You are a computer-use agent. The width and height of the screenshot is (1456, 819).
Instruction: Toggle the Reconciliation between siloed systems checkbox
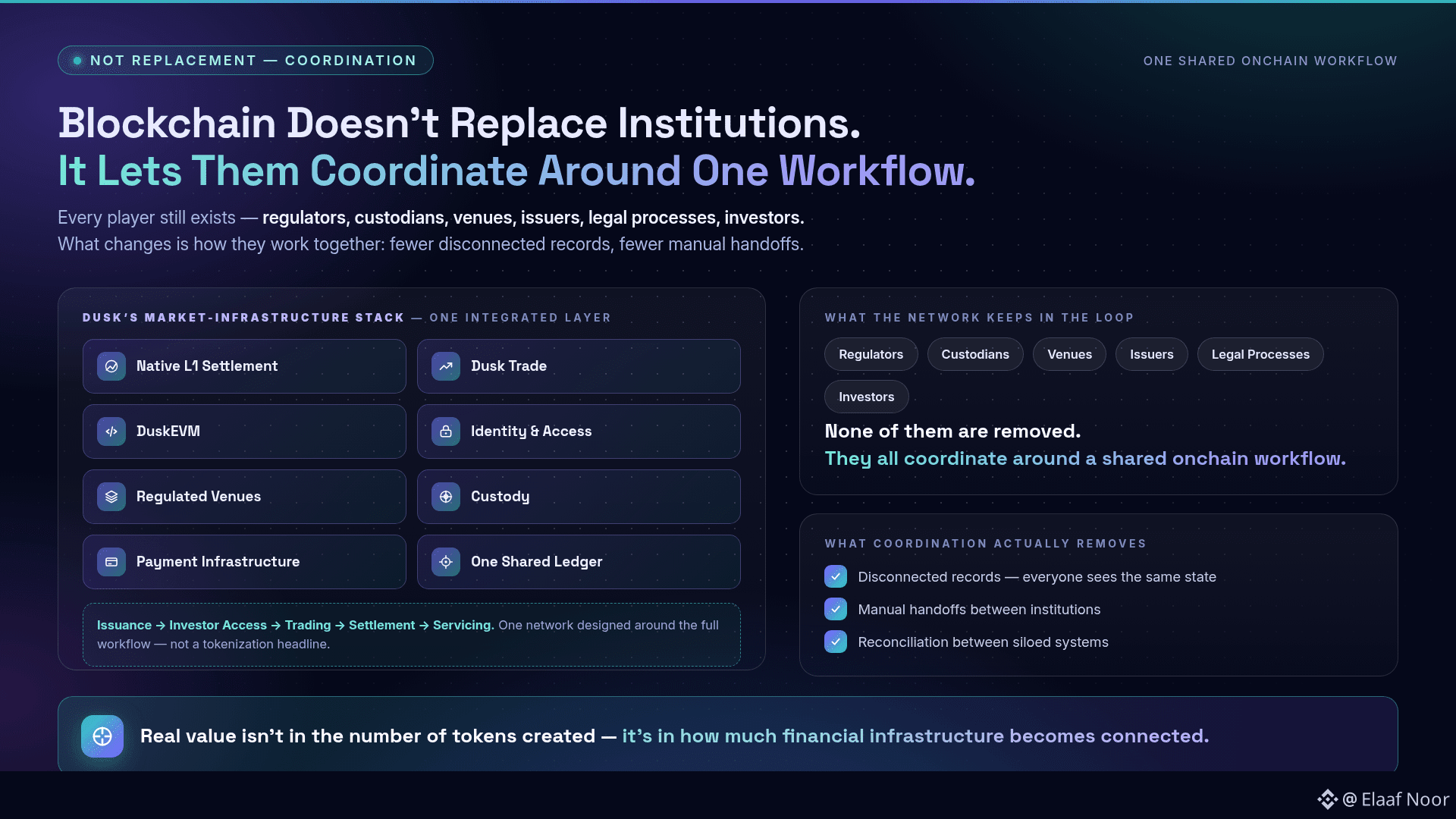(x=836, y=642)
